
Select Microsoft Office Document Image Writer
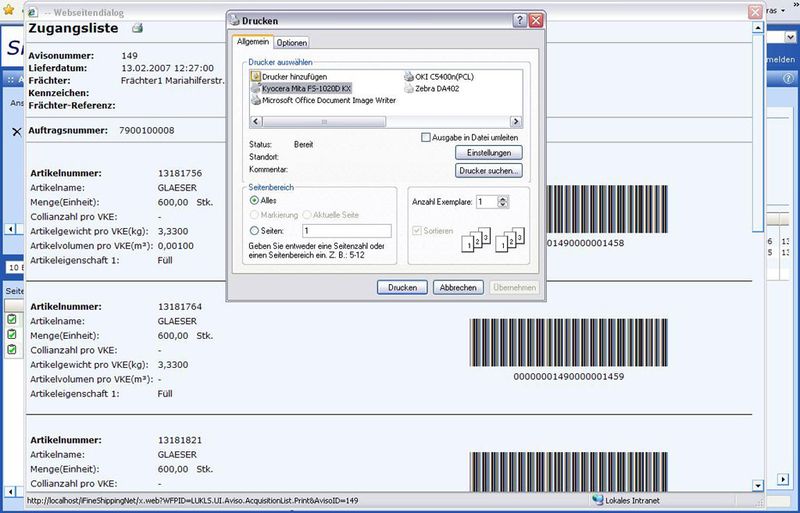pos(256,100)
